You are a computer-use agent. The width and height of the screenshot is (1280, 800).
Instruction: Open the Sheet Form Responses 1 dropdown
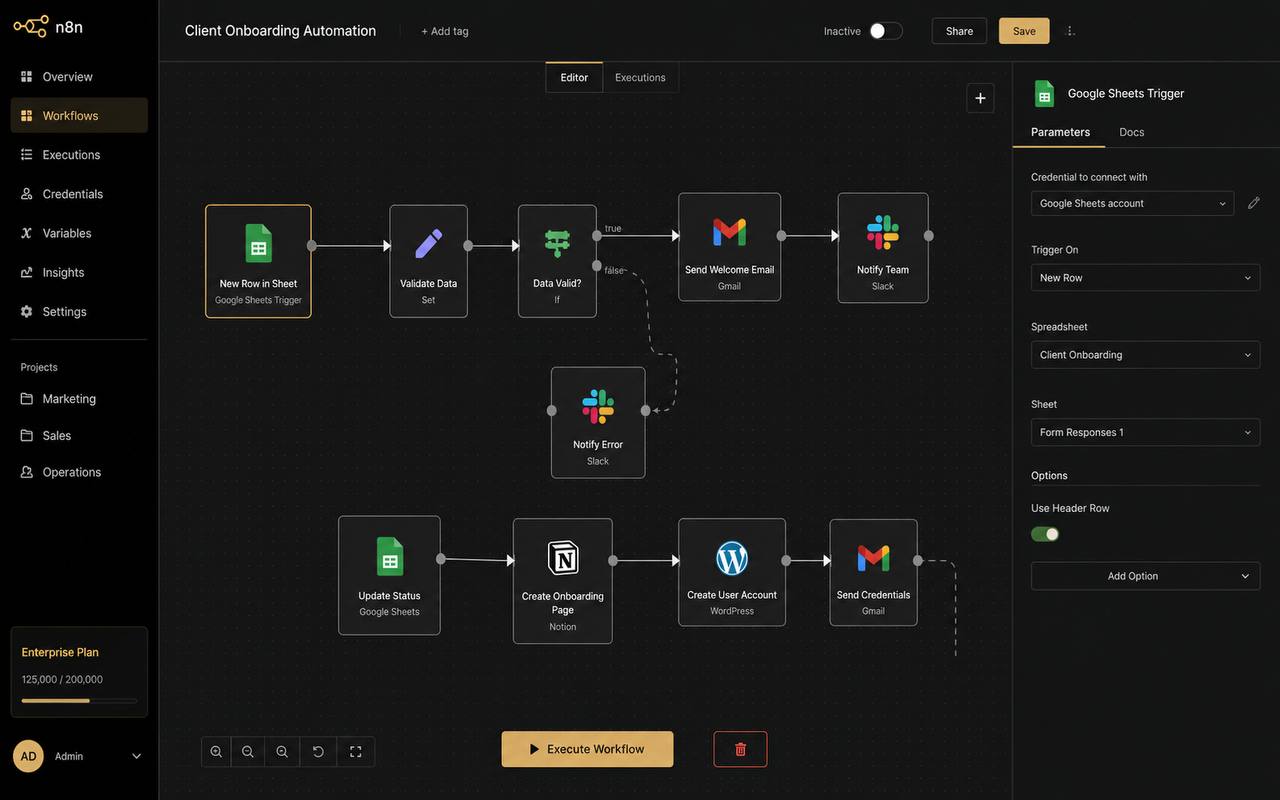point(1145,433)
